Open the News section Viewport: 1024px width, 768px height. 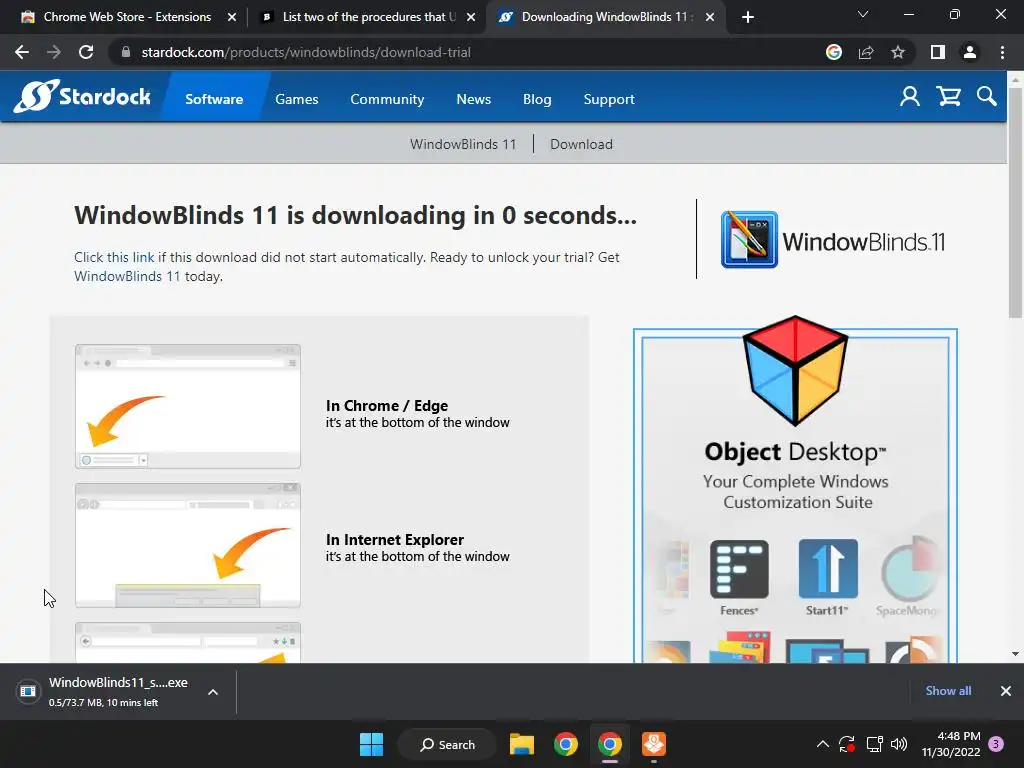473,99
